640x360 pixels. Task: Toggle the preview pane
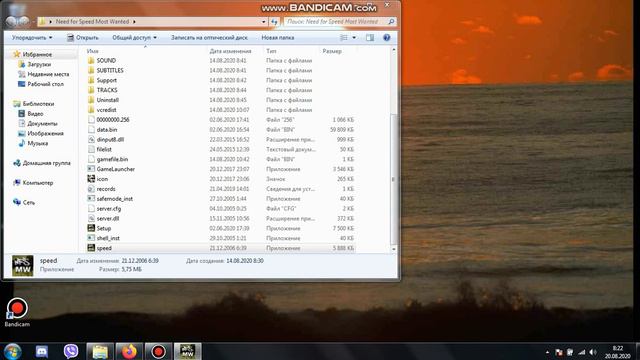[x=370, y=38]
